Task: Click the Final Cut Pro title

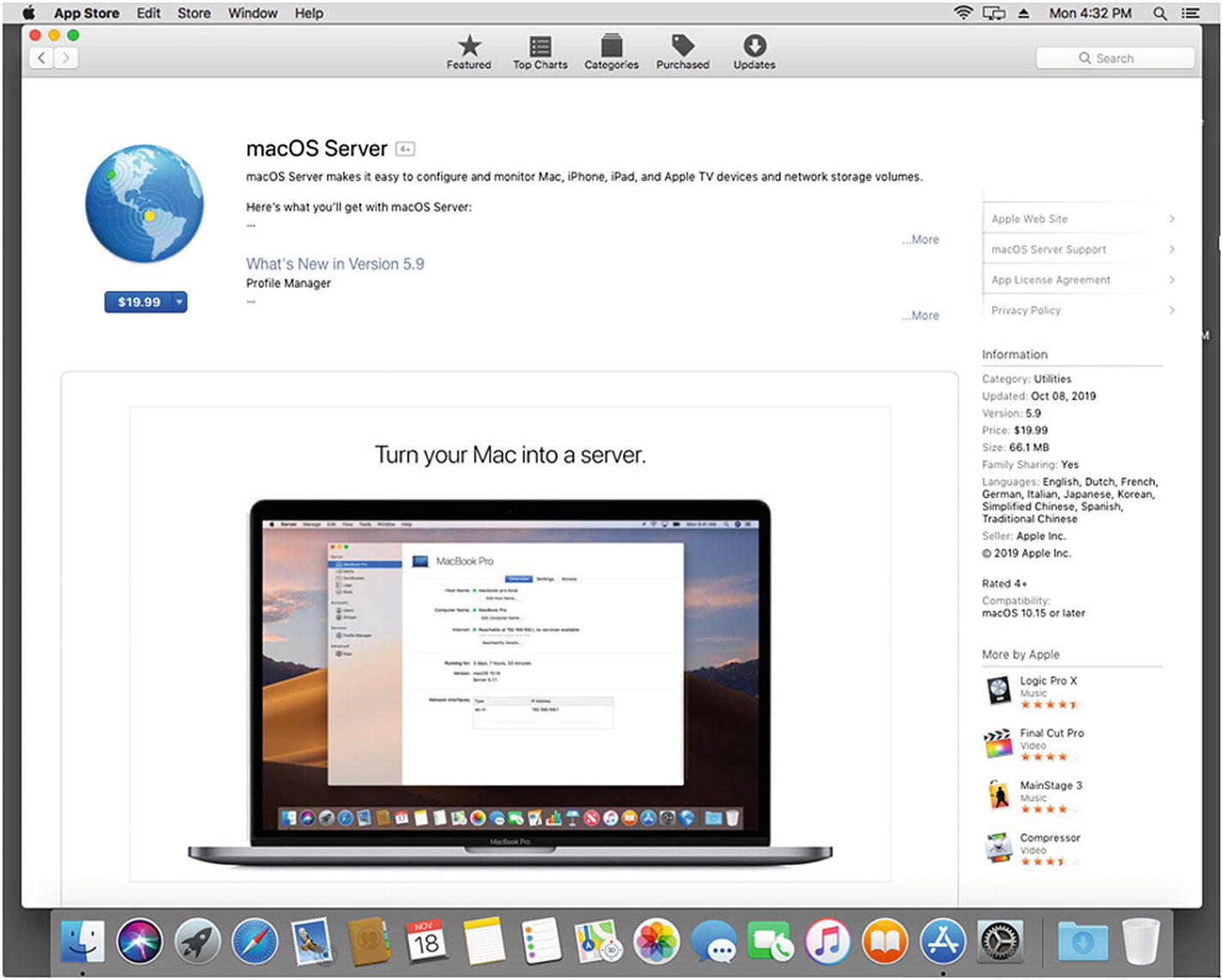Action: 1051,733
